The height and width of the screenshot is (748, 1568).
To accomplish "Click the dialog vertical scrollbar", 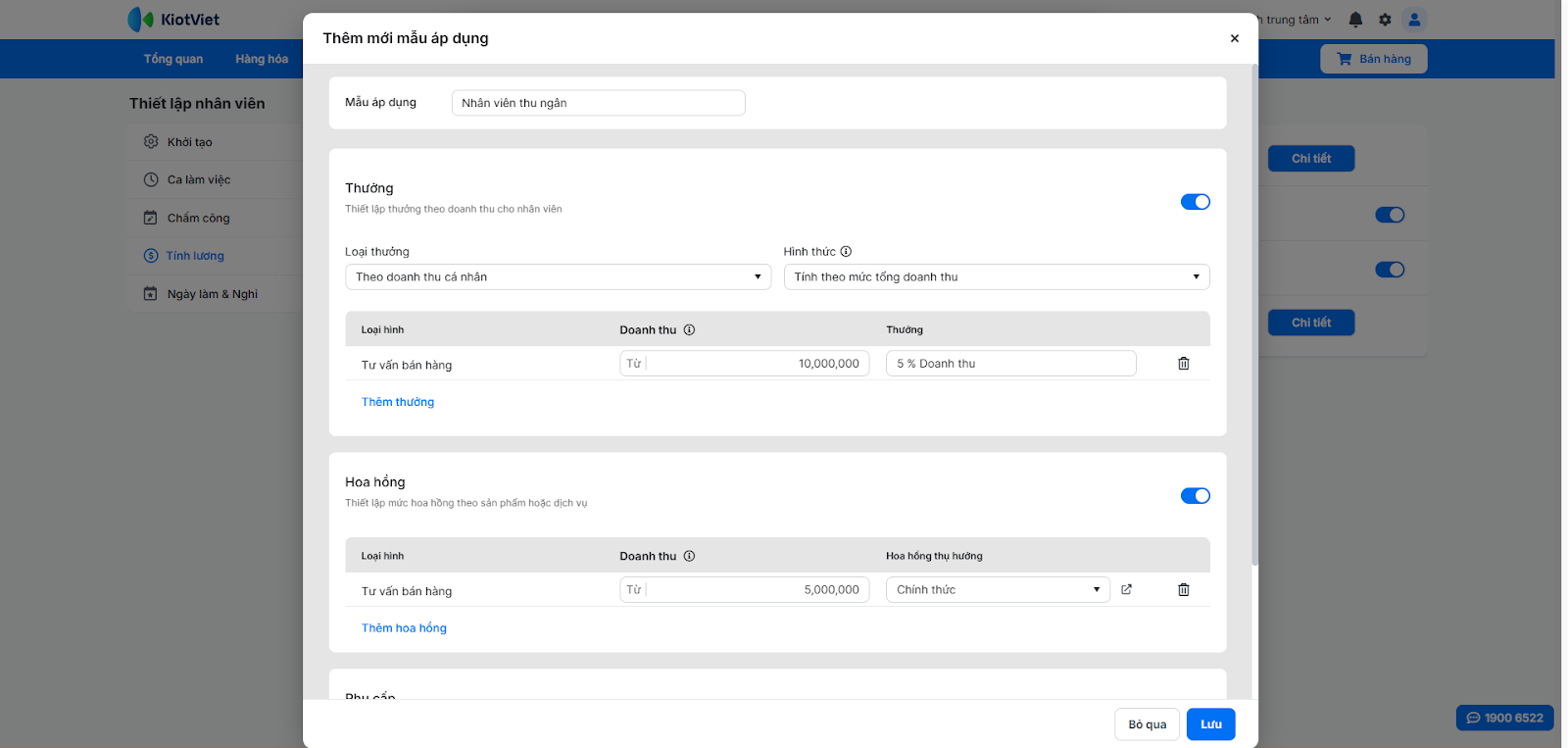I will pos(1253,314).
